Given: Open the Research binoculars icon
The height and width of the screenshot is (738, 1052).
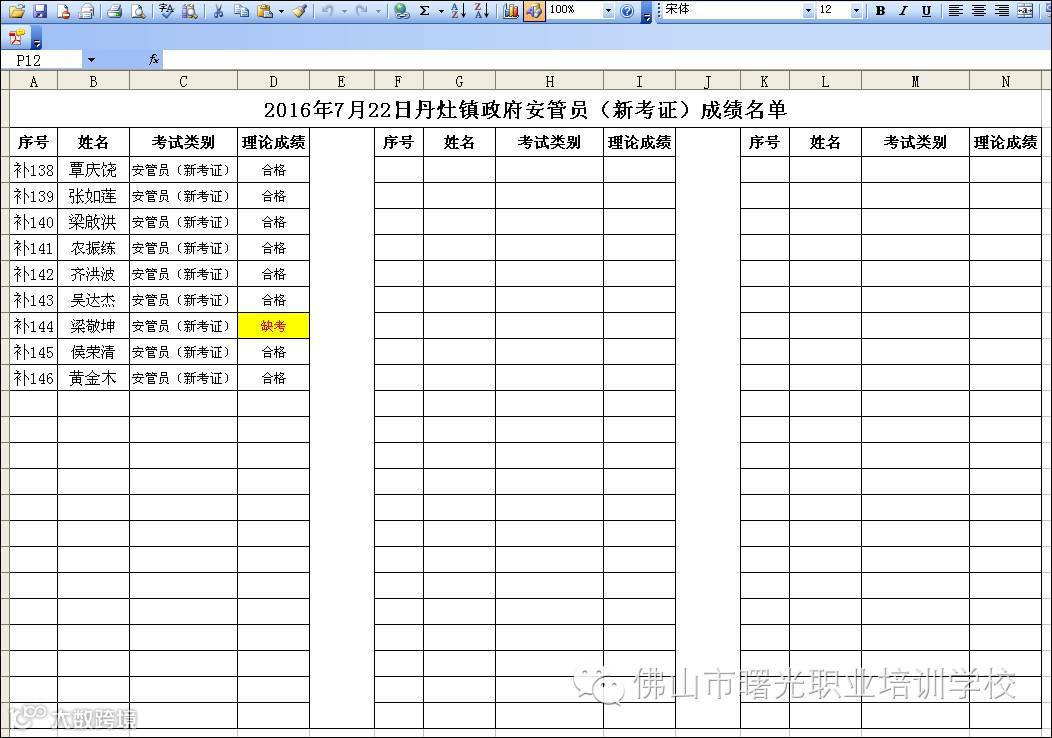Looking at the screenshot, I should 190,11.
